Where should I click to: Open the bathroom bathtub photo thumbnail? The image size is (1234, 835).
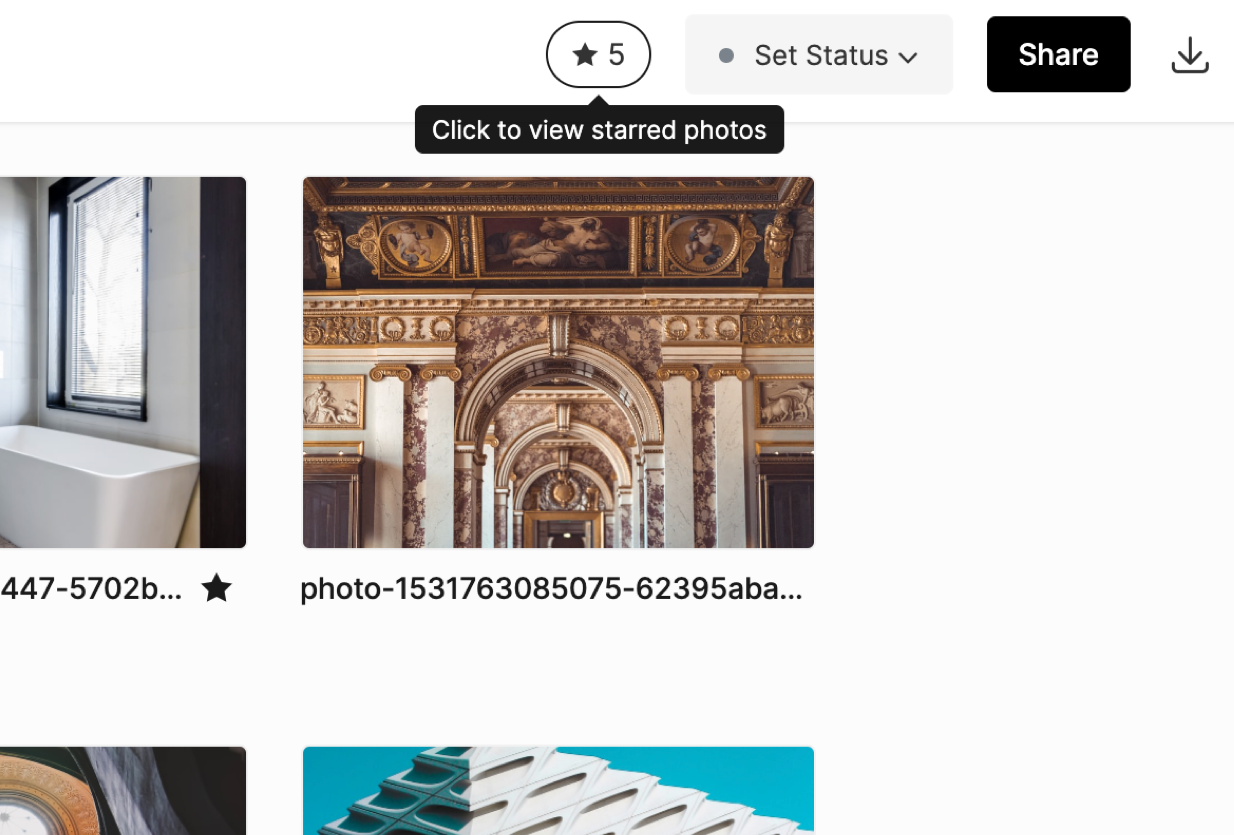click(122, 362)
